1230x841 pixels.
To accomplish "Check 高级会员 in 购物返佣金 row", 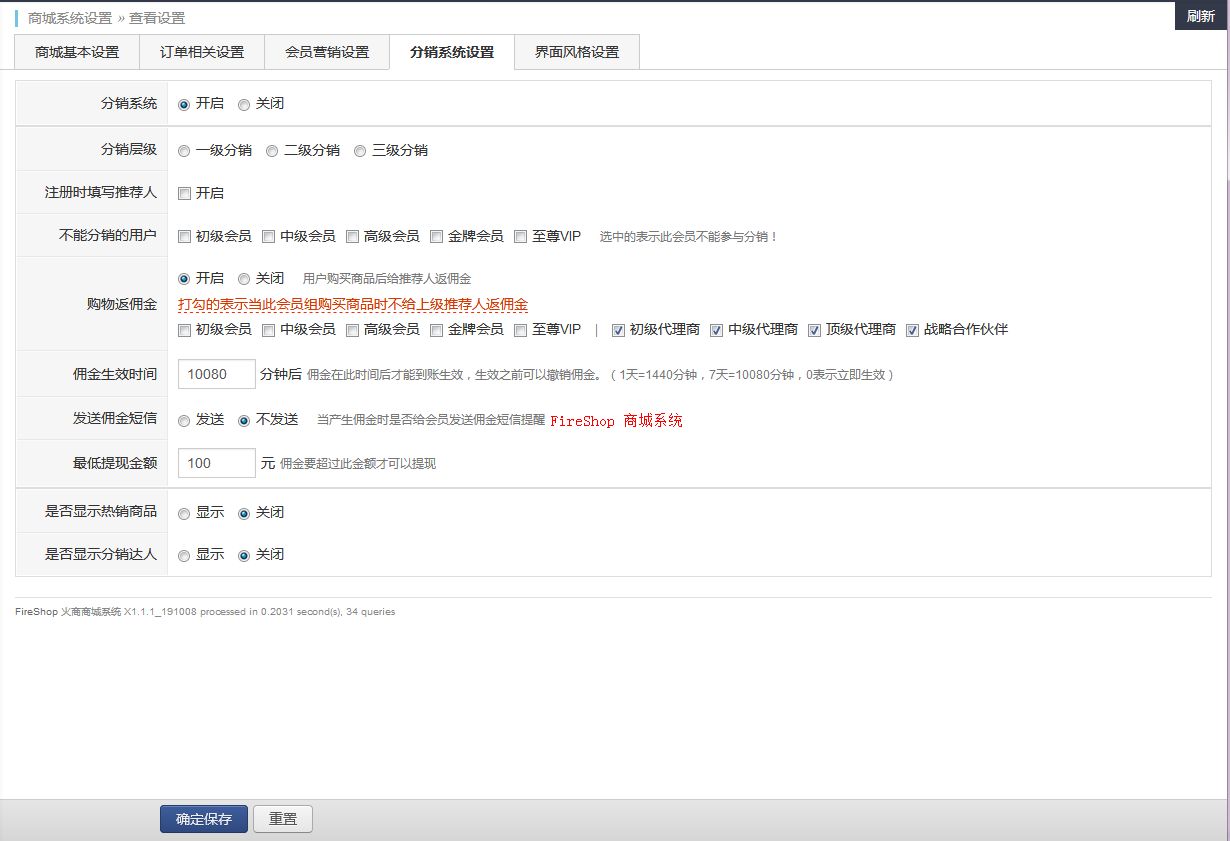I will [x=352, y=330].
